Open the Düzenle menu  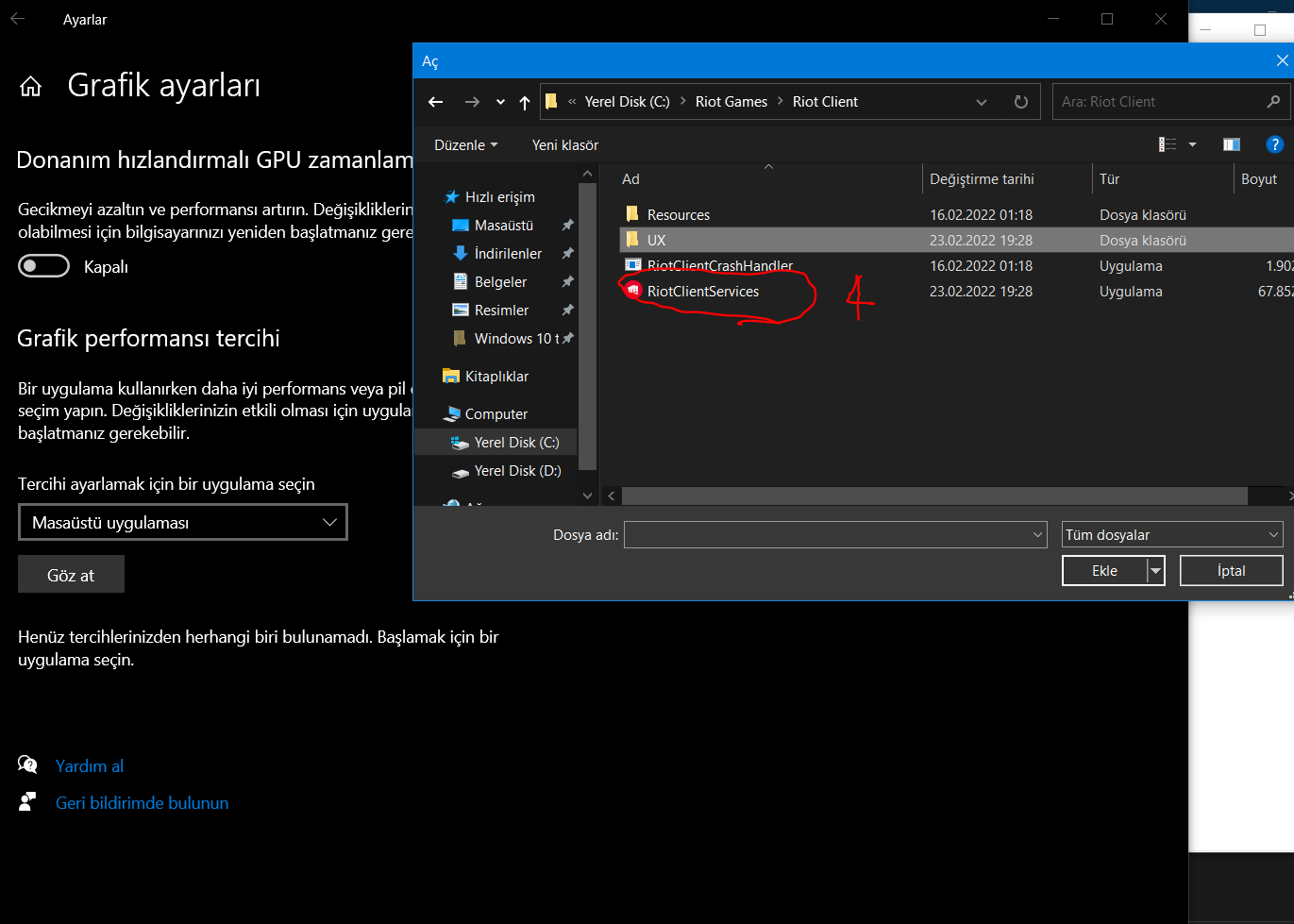(x=466, y=145)
